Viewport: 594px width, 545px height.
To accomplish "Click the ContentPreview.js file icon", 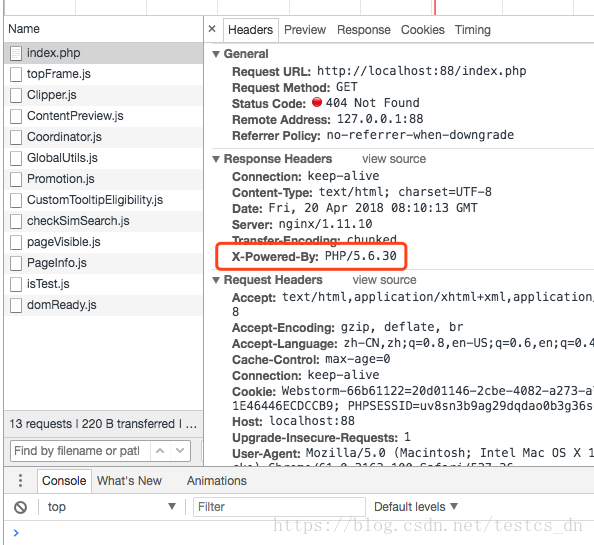I will tap(16, 116).
